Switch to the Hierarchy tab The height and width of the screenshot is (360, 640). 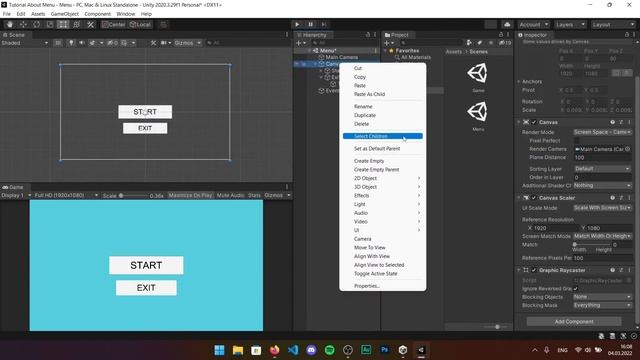coord(313,35)
